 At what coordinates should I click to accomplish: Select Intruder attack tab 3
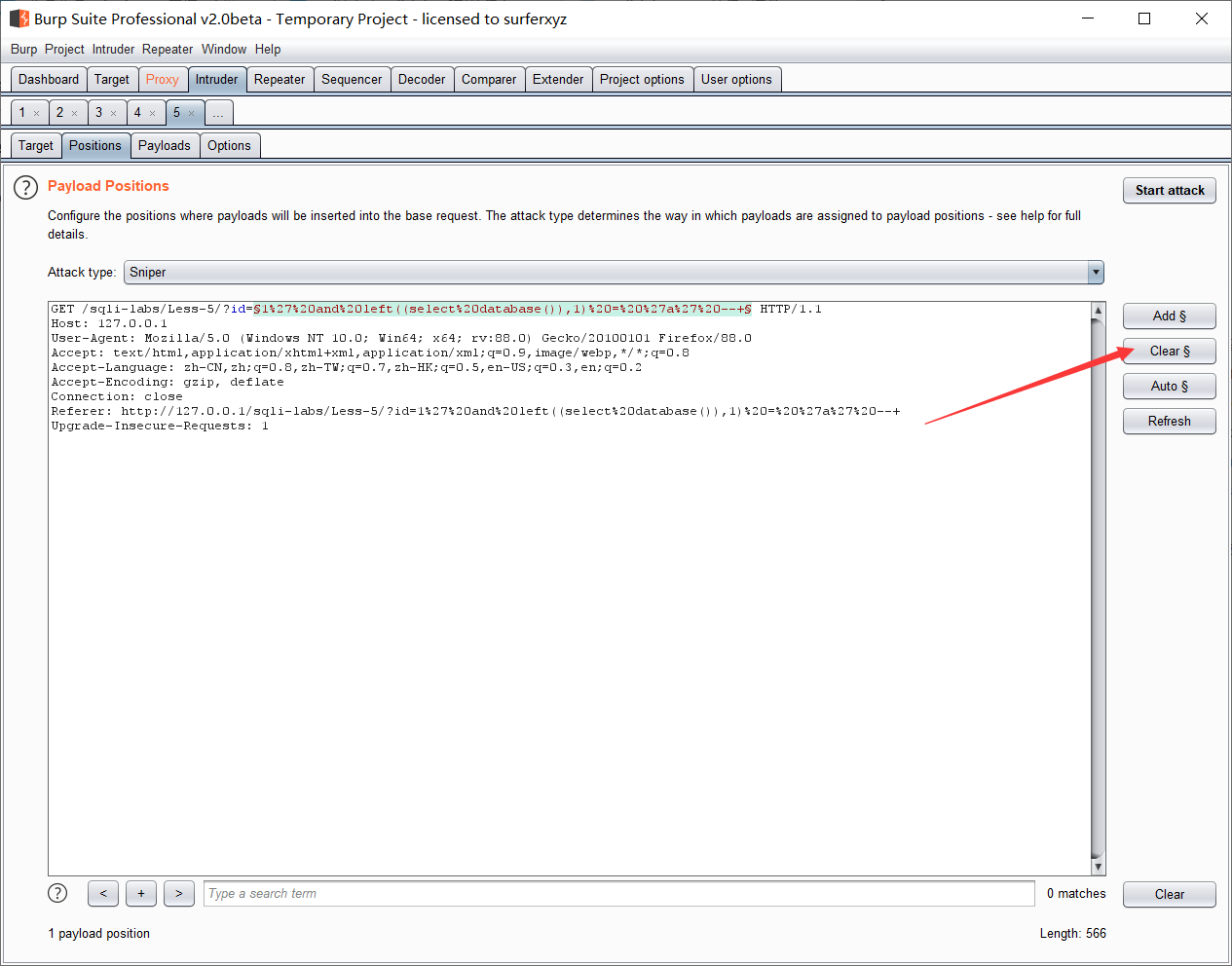tap(98, 113)
